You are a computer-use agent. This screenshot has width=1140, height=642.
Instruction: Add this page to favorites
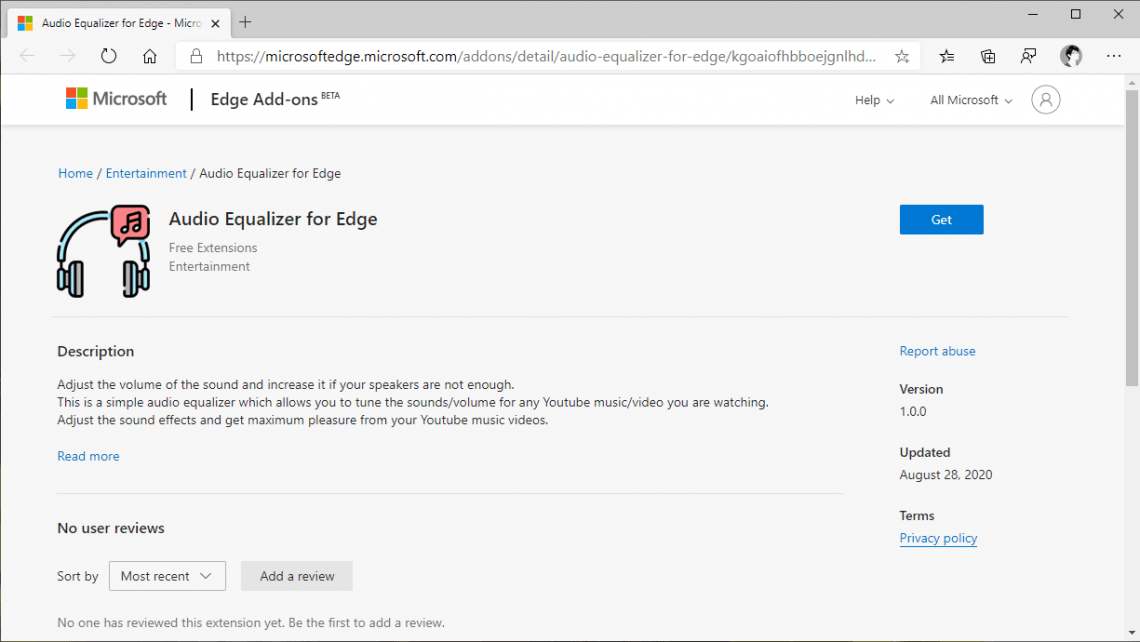pyautogui.click(x=901, y=56)
